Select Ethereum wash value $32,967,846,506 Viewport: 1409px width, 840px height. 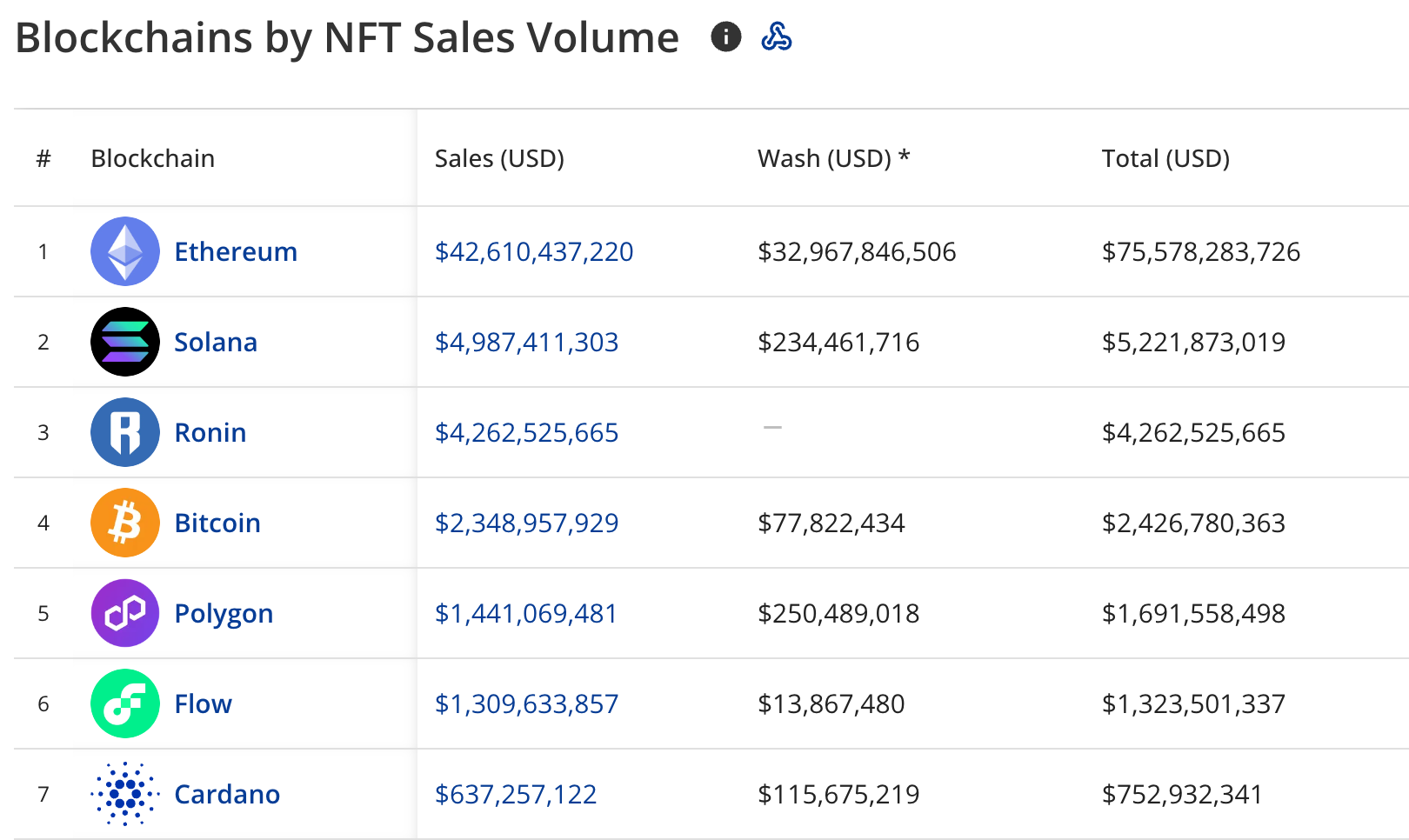pyautogui.click(x=857, y=252)
